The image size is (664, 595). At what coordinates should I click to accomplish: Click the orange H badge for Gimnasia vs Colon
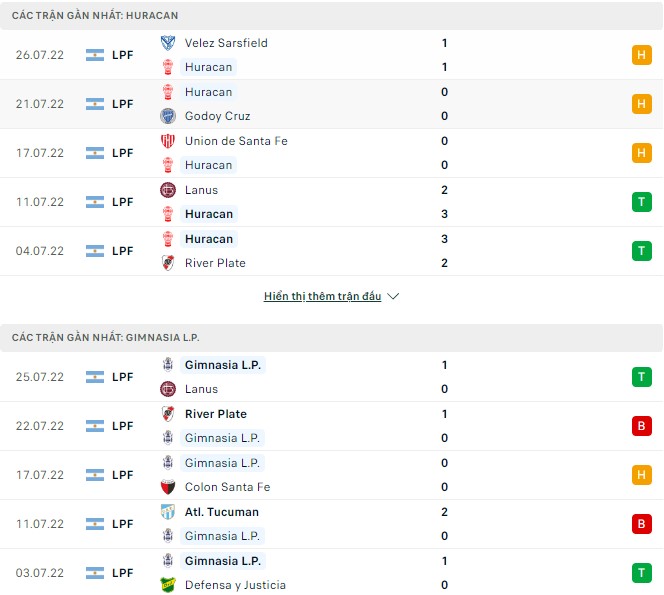click(641, 475)
